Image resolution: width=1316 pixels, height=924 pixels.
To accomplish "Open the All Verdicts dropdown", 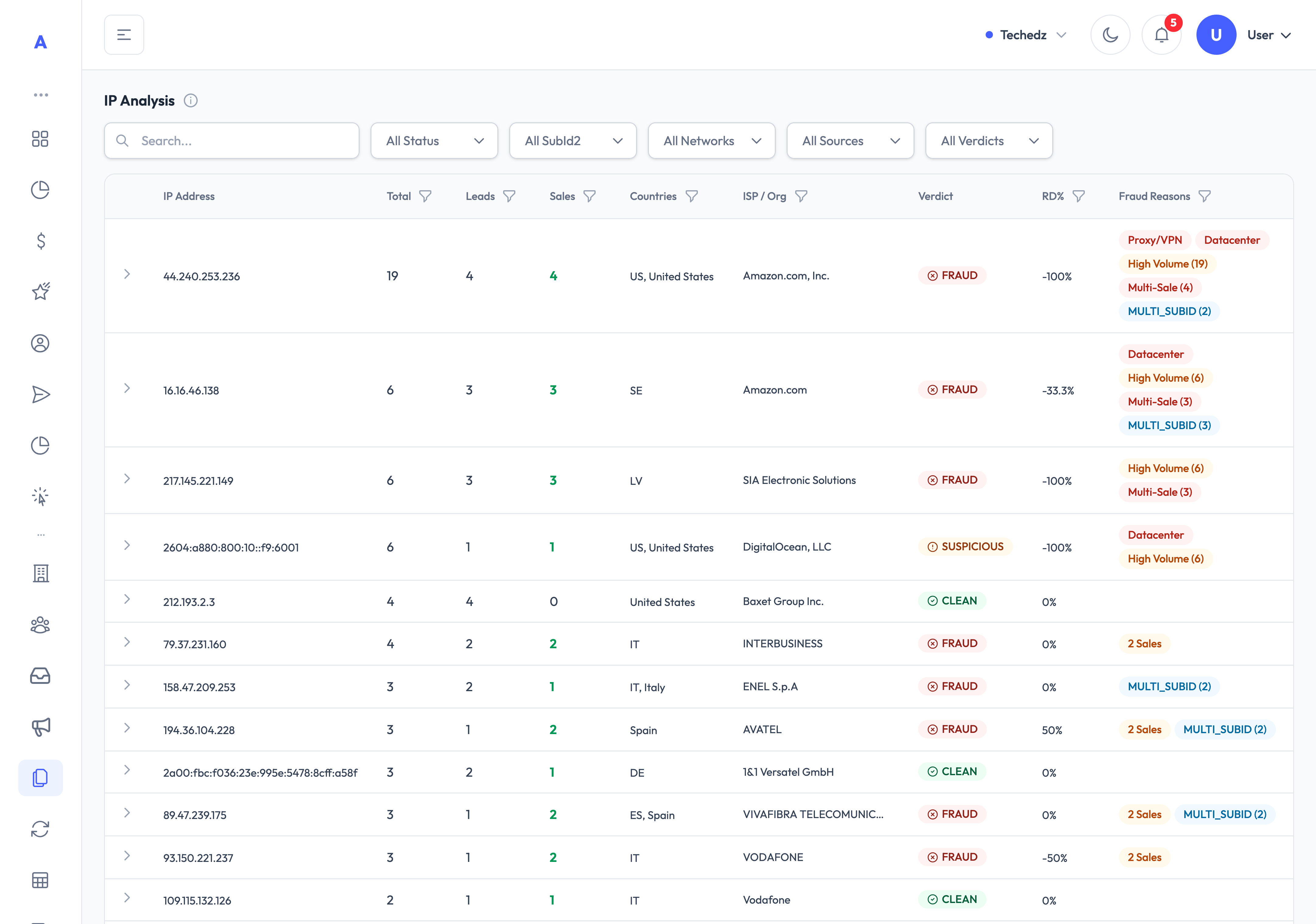I will (x=989, y=141).
